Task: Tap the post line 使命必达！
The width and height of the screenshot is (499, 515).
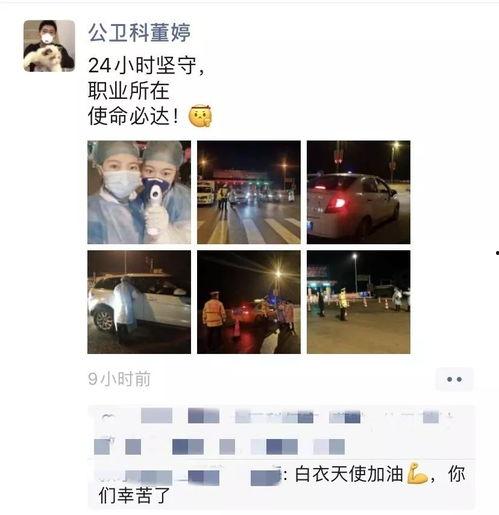Action: pyautogui.click(x=134, y=116)
